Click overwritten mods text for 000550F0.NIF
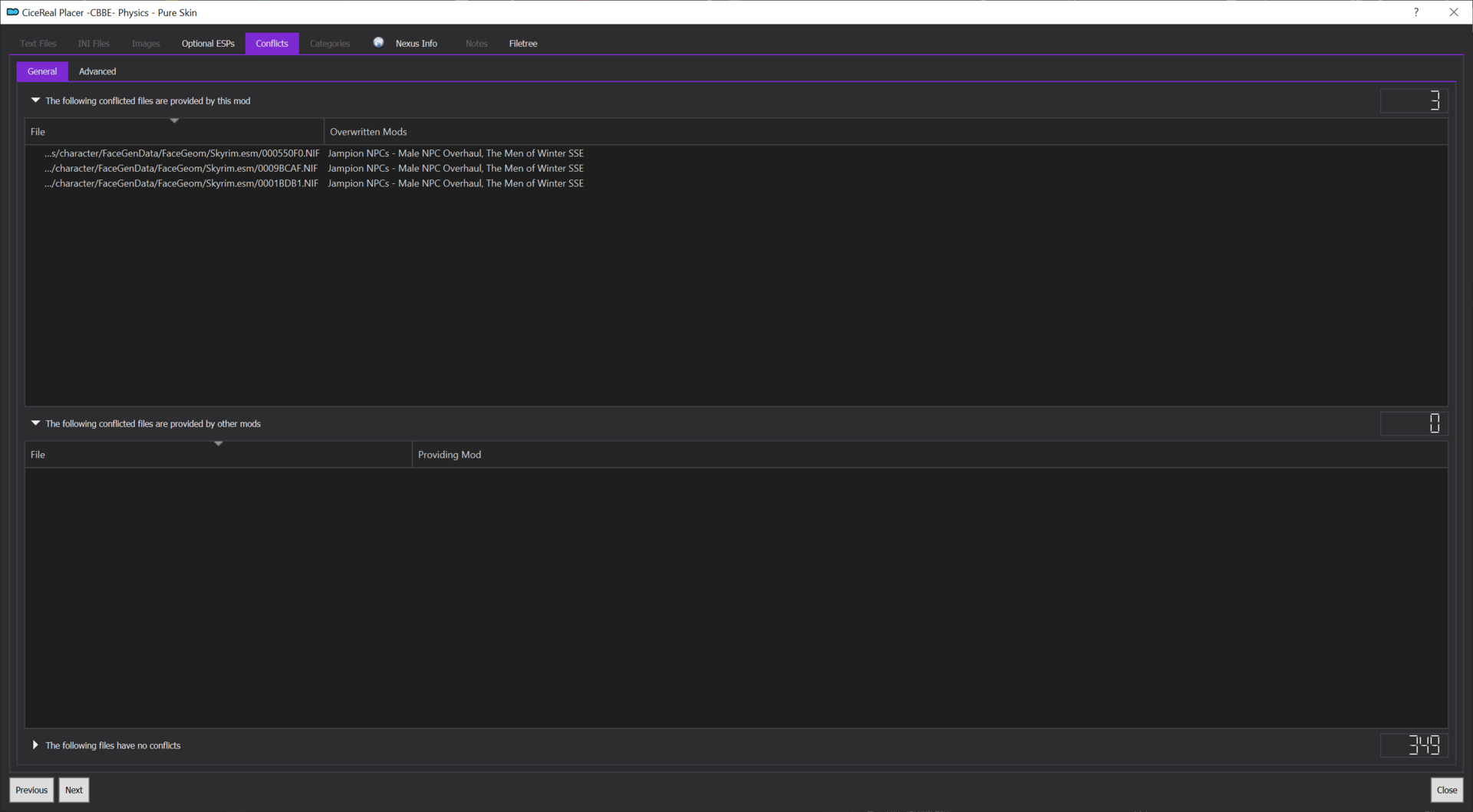The height and width of the screenshot is (812, 1473). coord(456,153)
